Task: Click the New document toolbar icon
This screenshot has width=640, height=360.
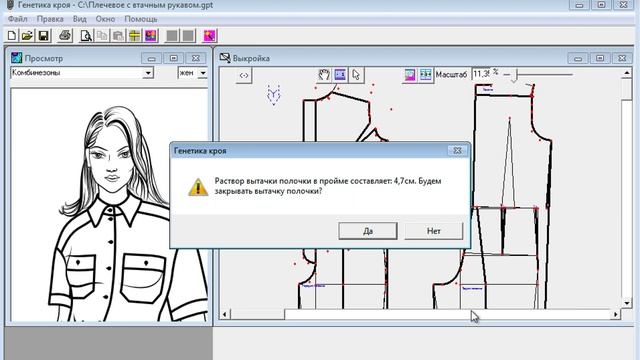Action: tap(12, 36)
